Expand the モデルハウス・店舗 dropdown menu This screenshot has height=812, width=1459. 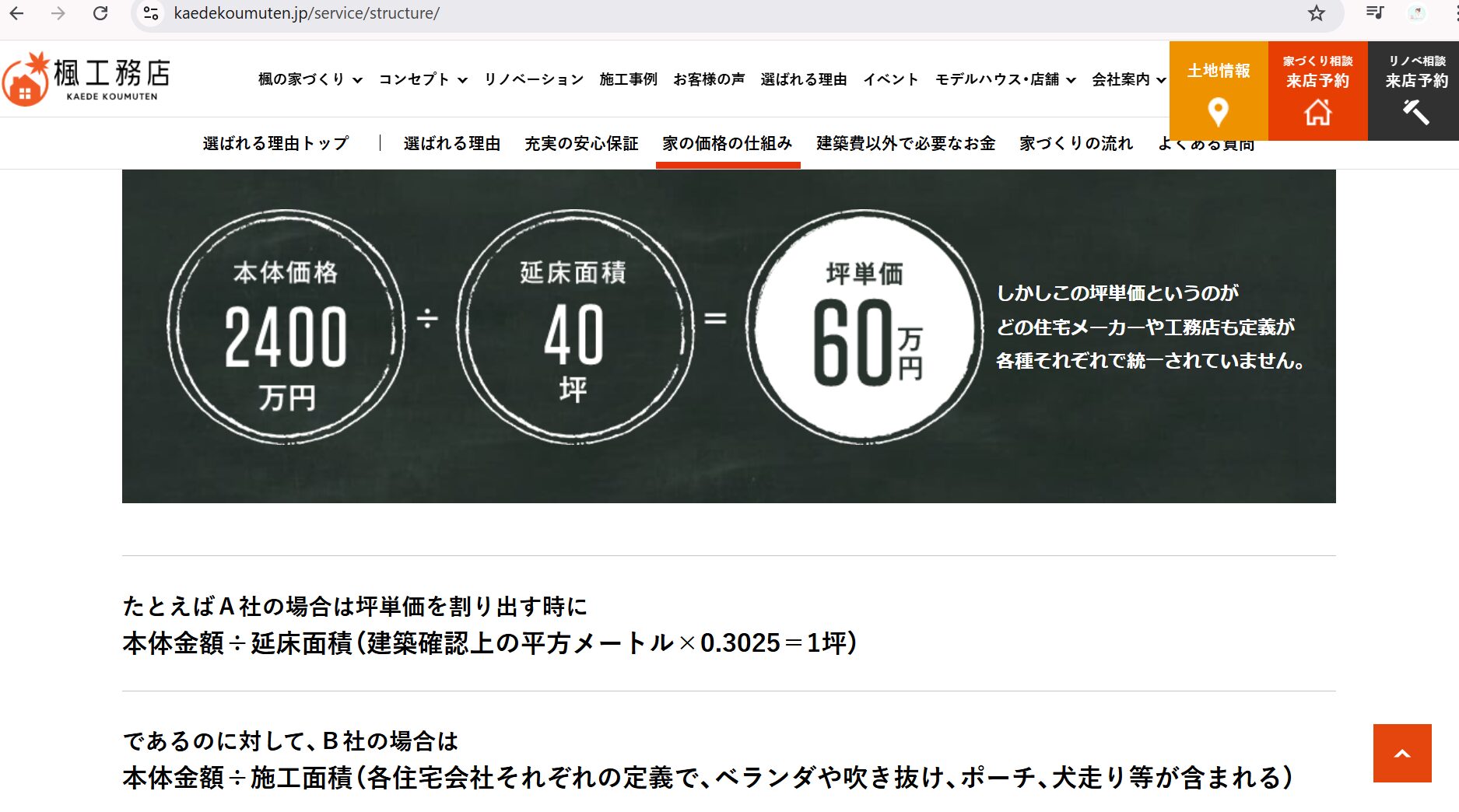[x=1005, y=79]
